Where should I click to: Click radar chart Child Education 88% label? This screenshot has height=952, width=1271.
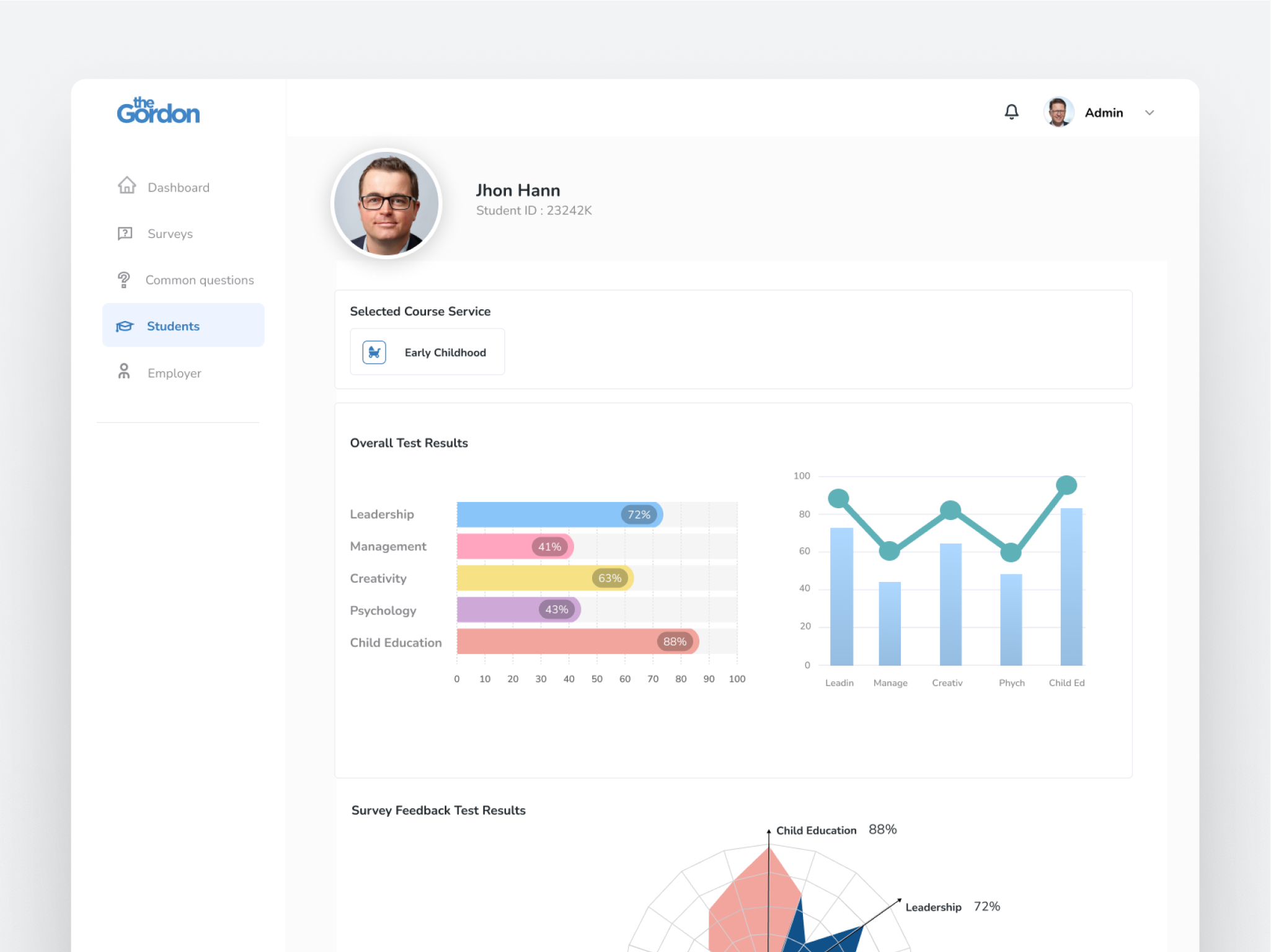click(836, 830)
